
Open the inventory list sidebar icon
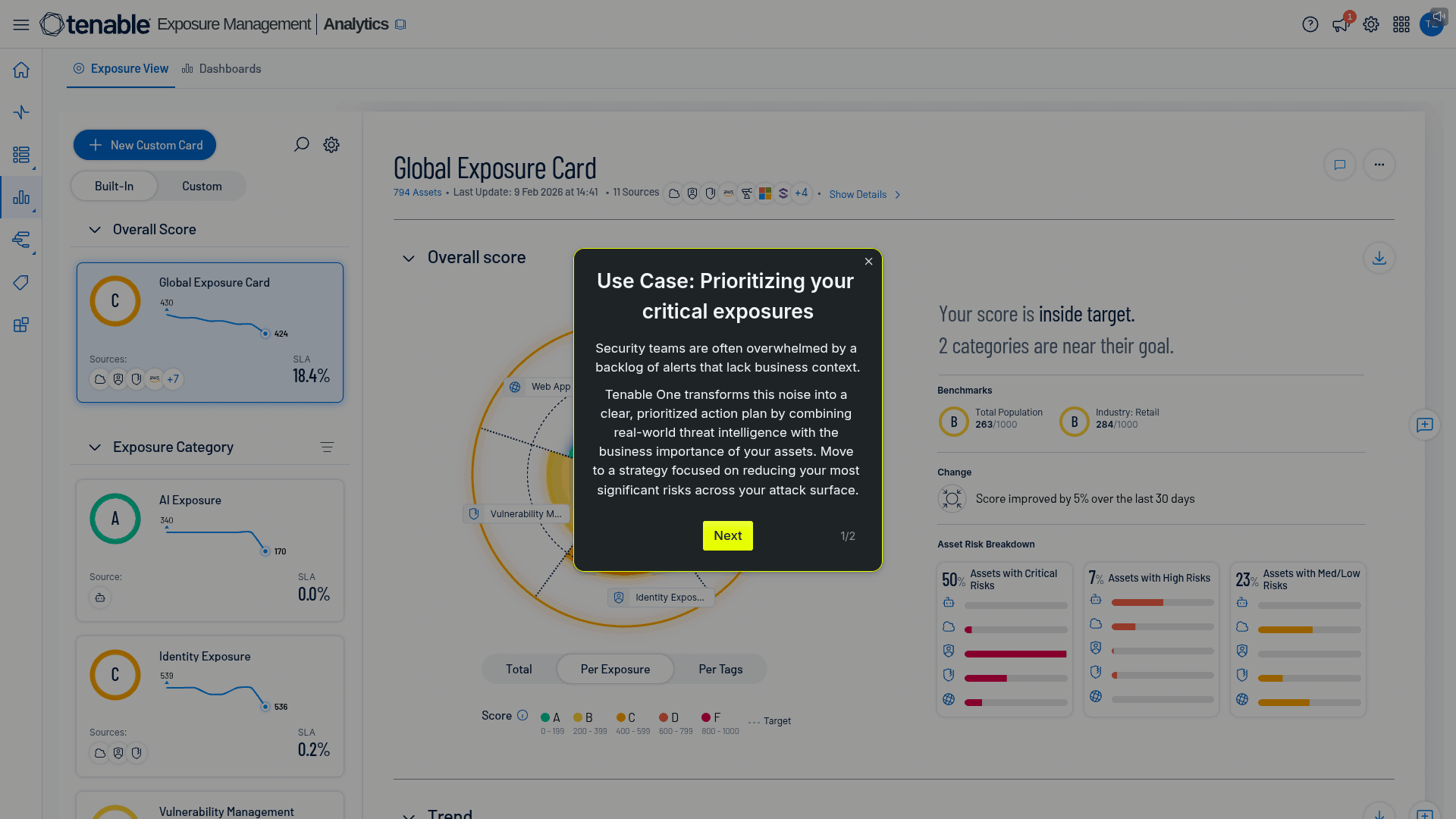coord(21,155)
